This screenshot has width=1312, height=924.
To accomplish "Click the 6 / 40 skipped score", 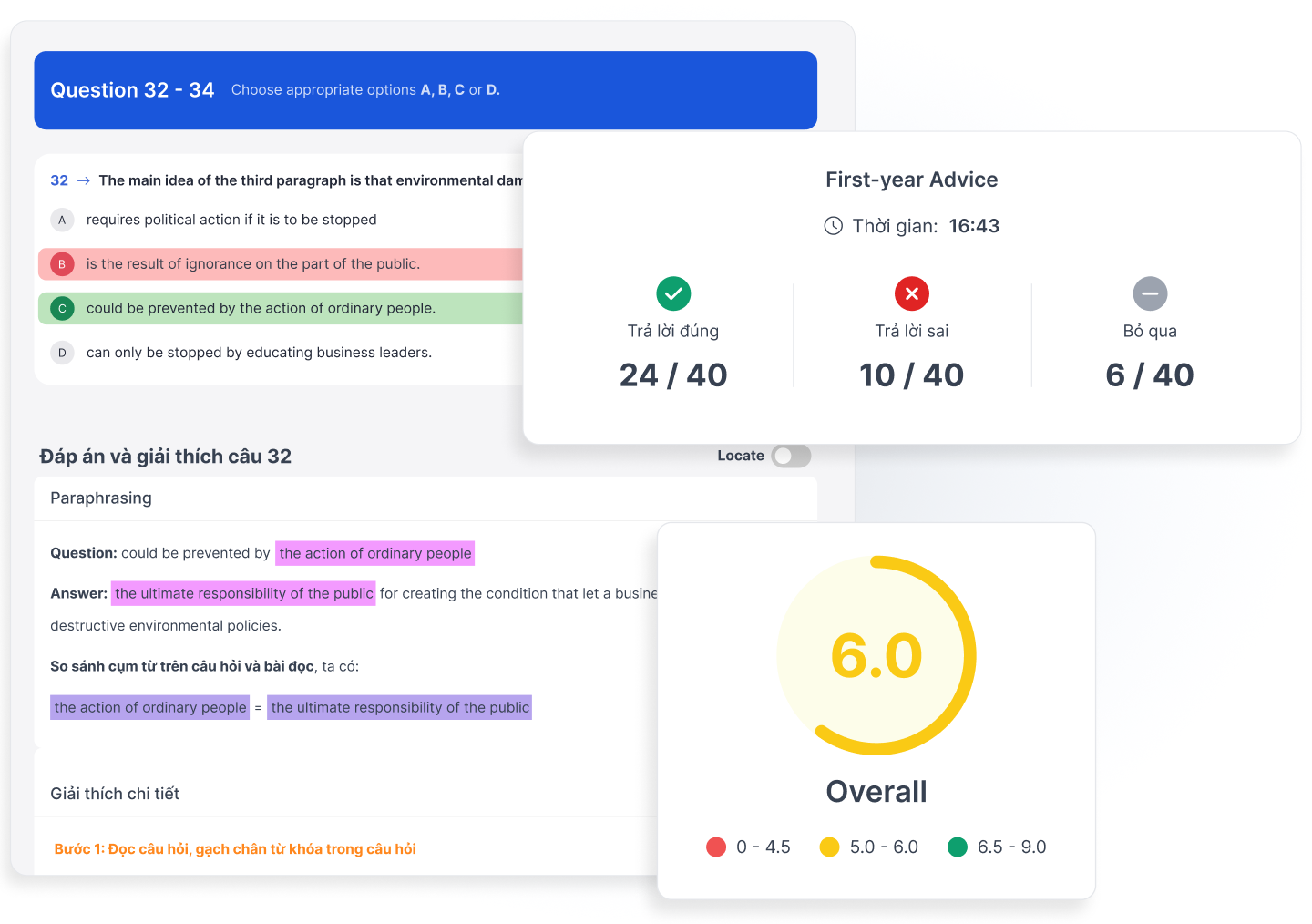I will point(1150,375).
